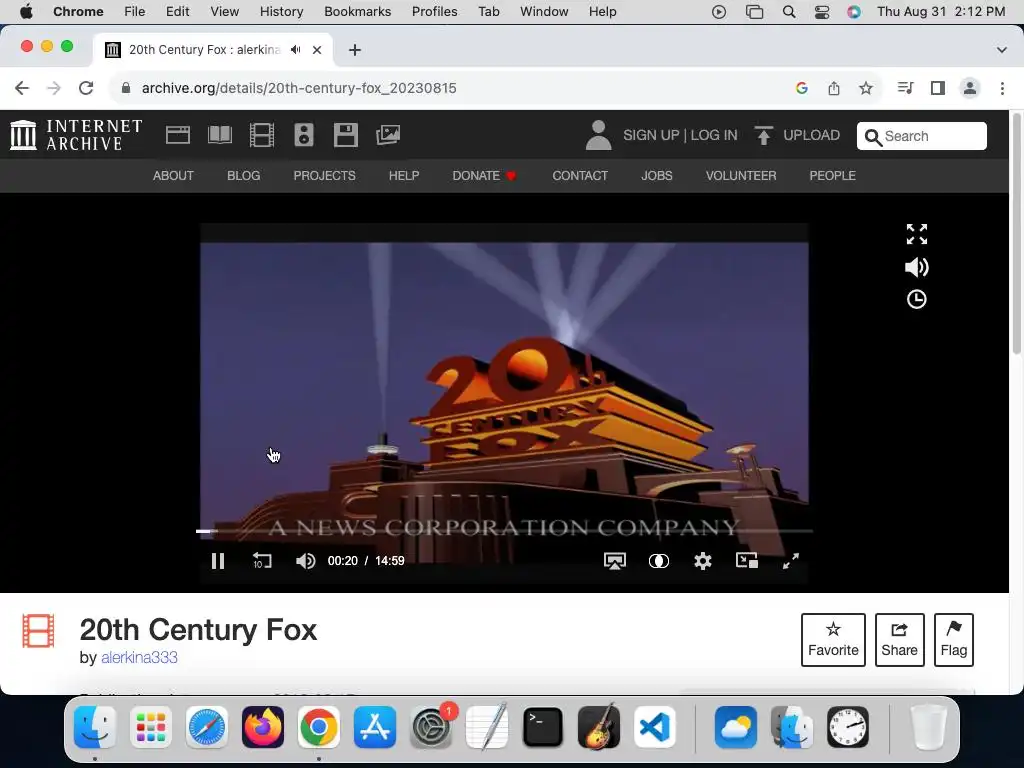
Task: Click the Share button
Action: [899, 640]
